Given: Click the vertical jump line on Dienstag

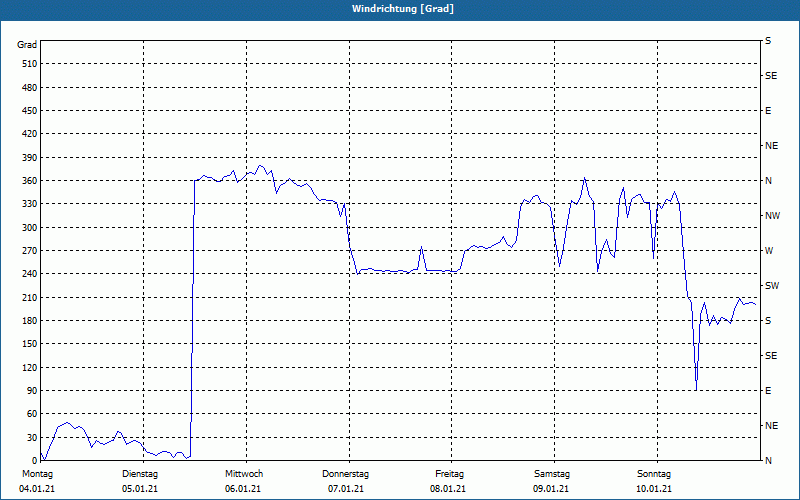Looking at the screenshot, I should click(x=193, y=319).
